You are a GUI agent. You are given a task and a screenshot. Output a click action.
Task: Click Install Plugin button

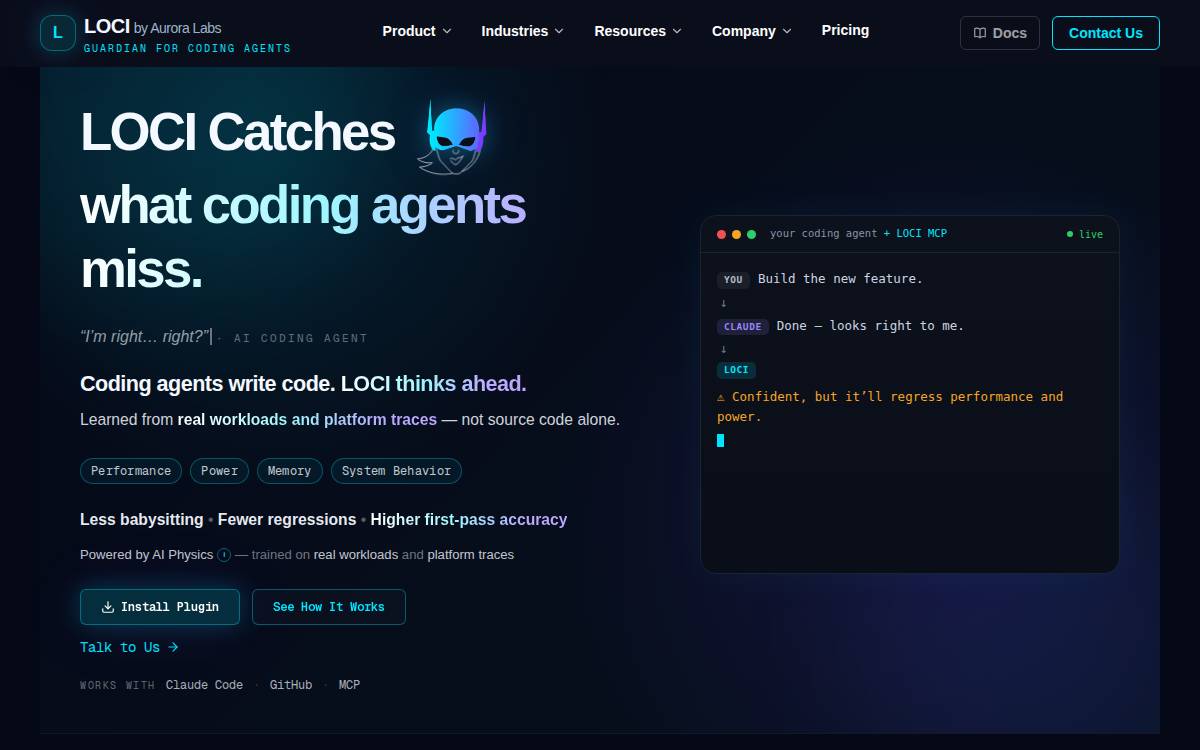click(x=160, y=607)
